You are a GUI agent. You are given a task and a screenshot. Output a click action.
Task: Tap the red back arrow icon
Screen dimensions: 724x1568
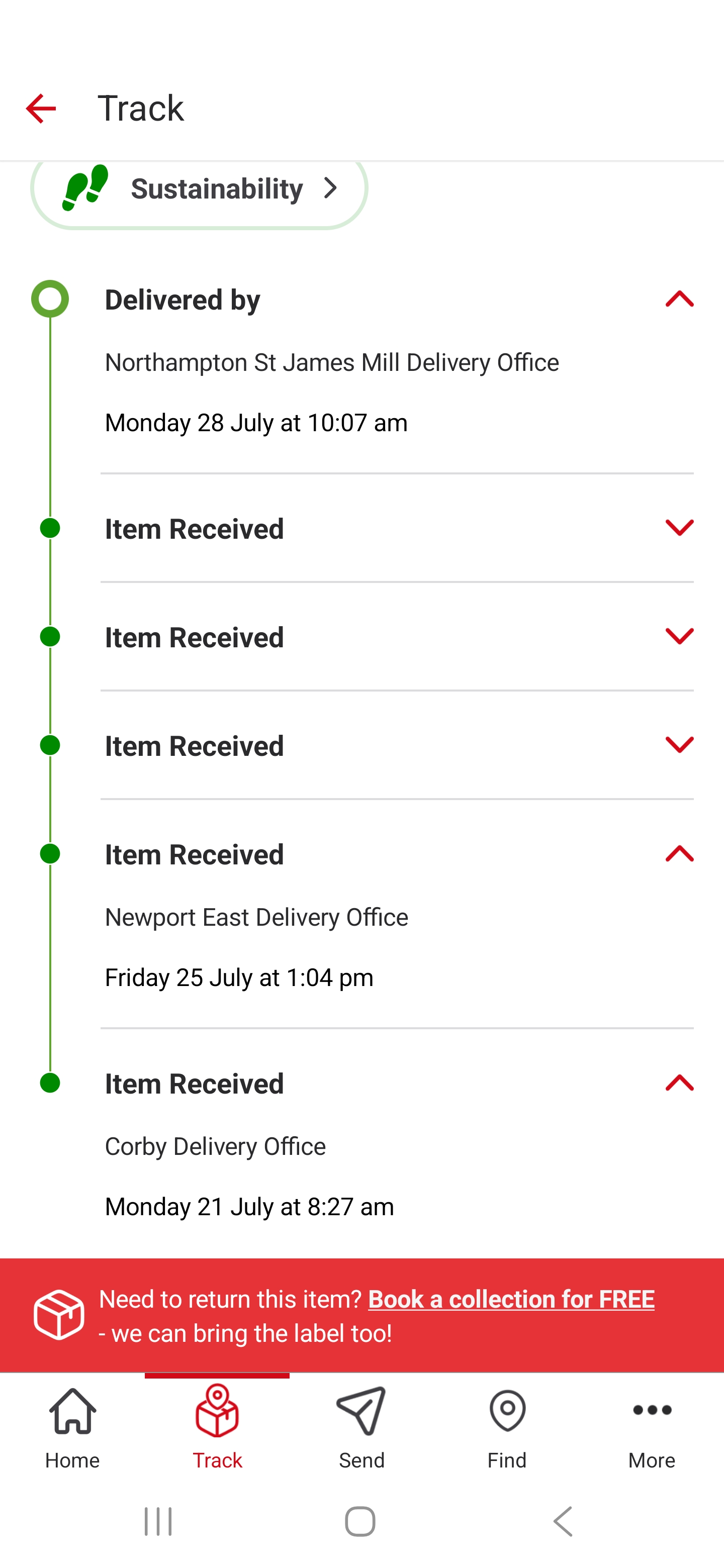[41, 109]
